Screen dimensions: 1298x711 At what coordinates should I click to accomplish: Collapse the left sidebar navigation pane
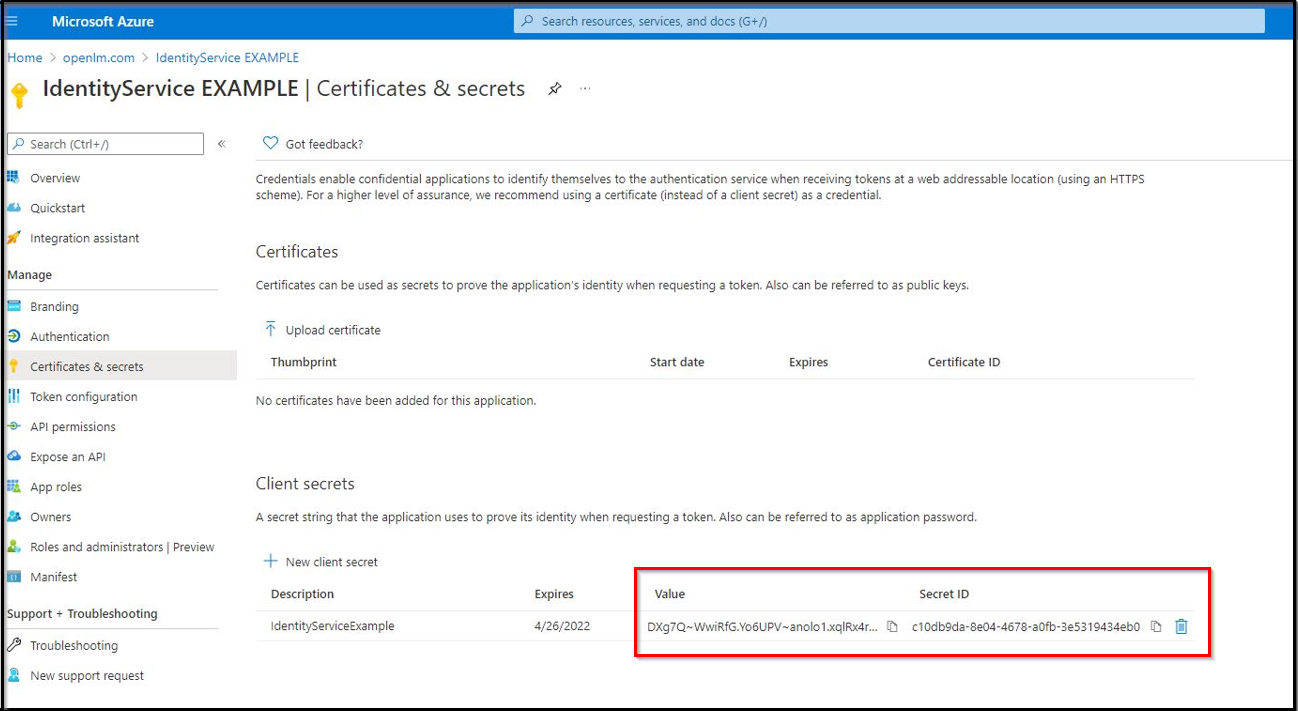tap(221, 144)
